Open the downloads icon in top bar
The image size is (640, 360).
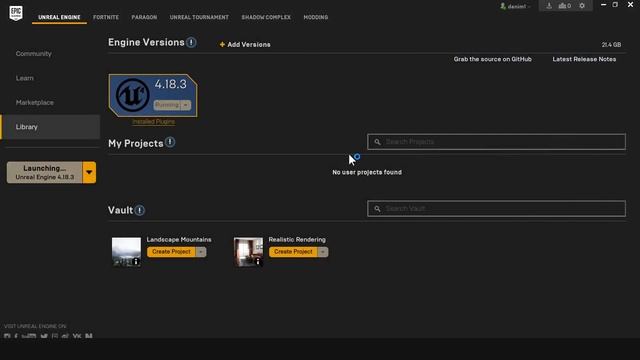click(549, 6)
